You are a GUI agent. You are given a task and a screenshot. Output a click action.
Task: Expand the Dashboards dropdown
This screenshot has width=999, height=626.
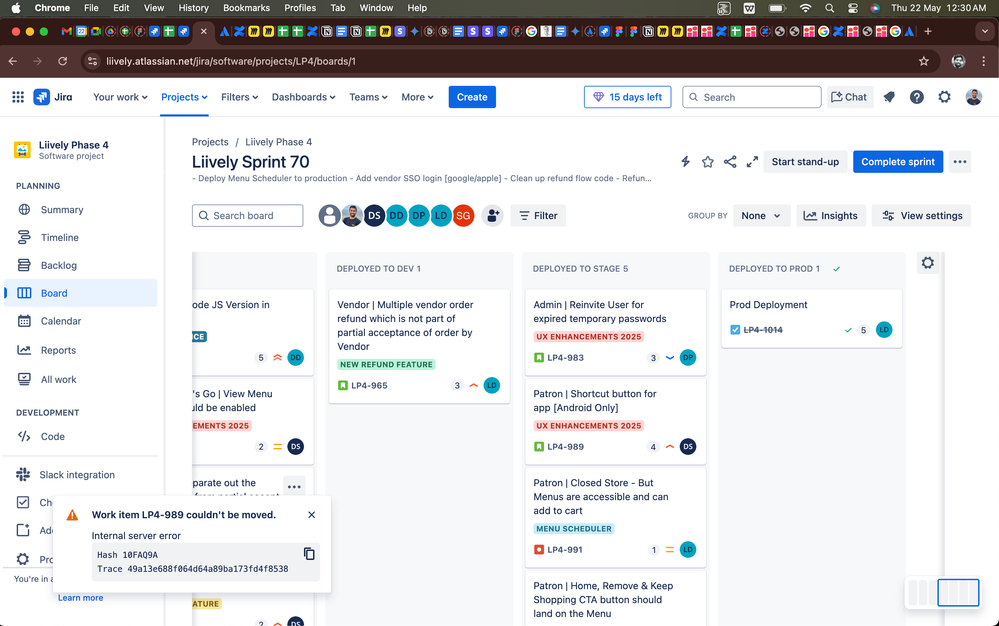(303, 97)
